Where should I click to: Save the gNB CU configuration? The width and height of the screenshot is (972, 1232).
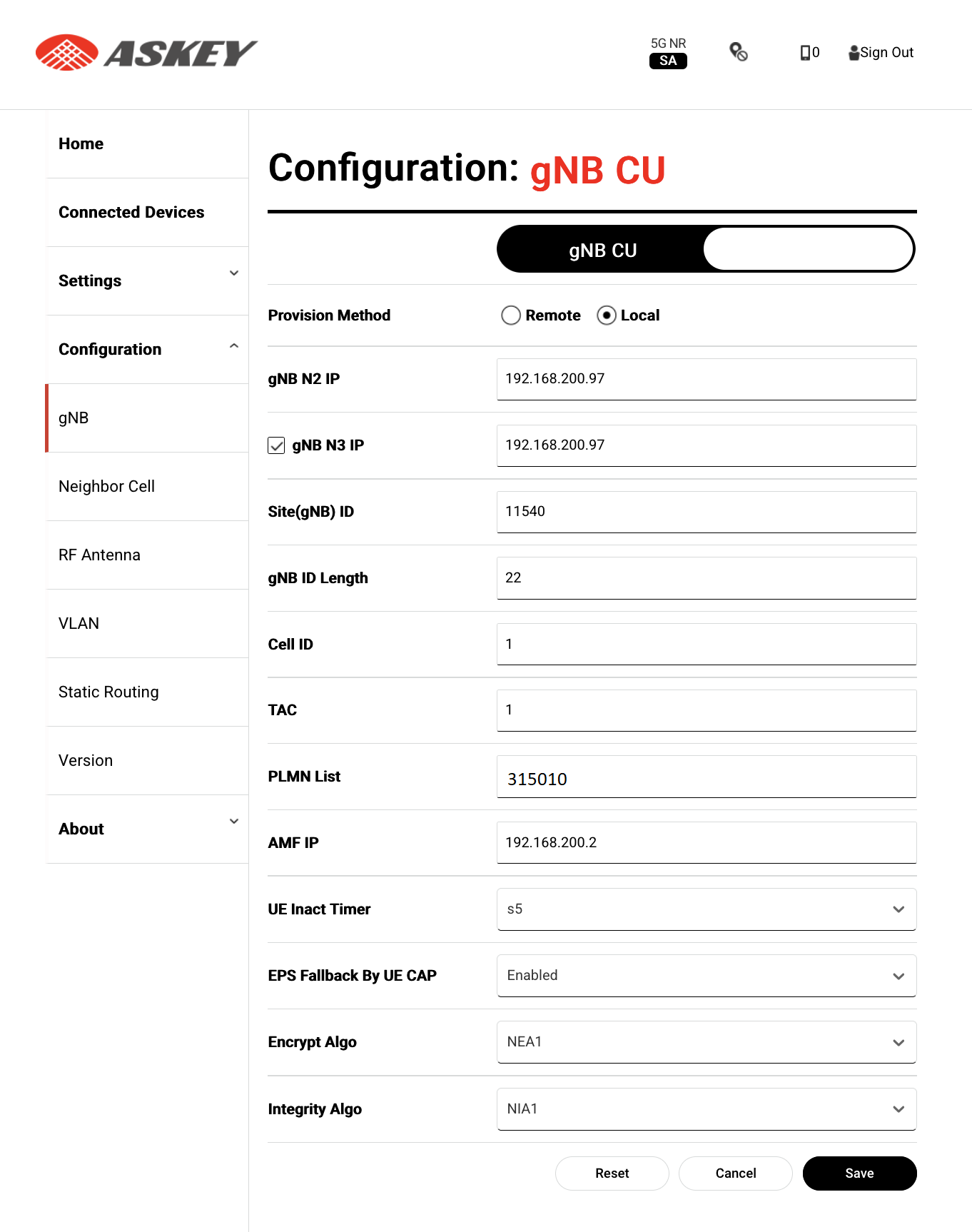click(x=859, y=1173)
